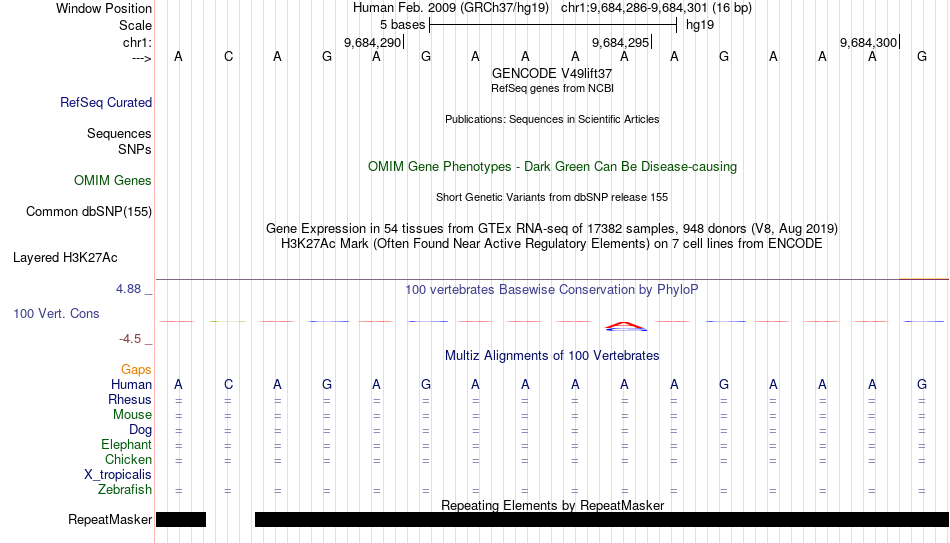This screenshot has width=950, height=543.
Task: Click the Scale label
Action: 135,25
